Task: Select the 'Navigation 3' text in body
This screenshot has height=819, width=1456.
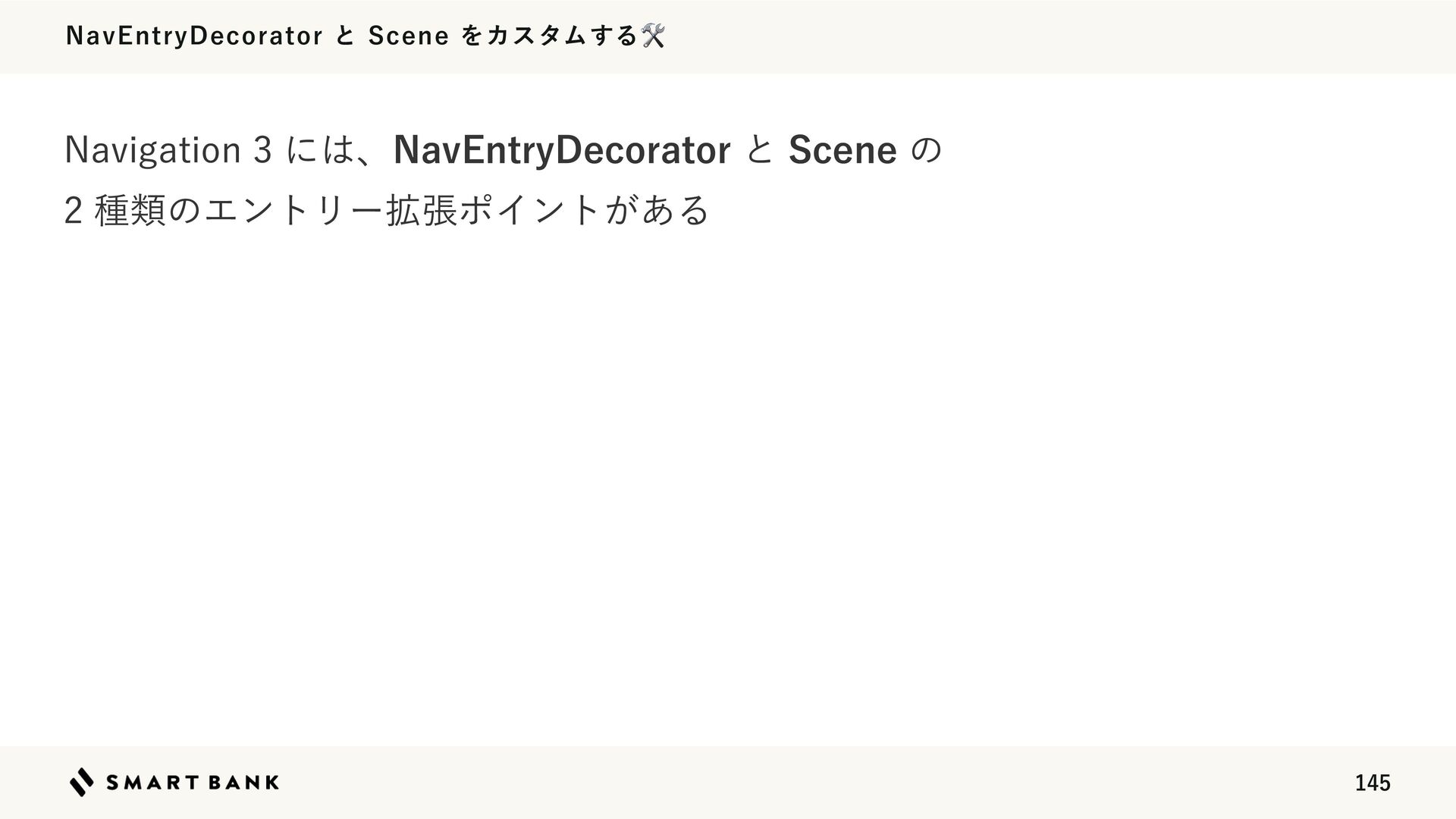Action: tap(168, 149)
